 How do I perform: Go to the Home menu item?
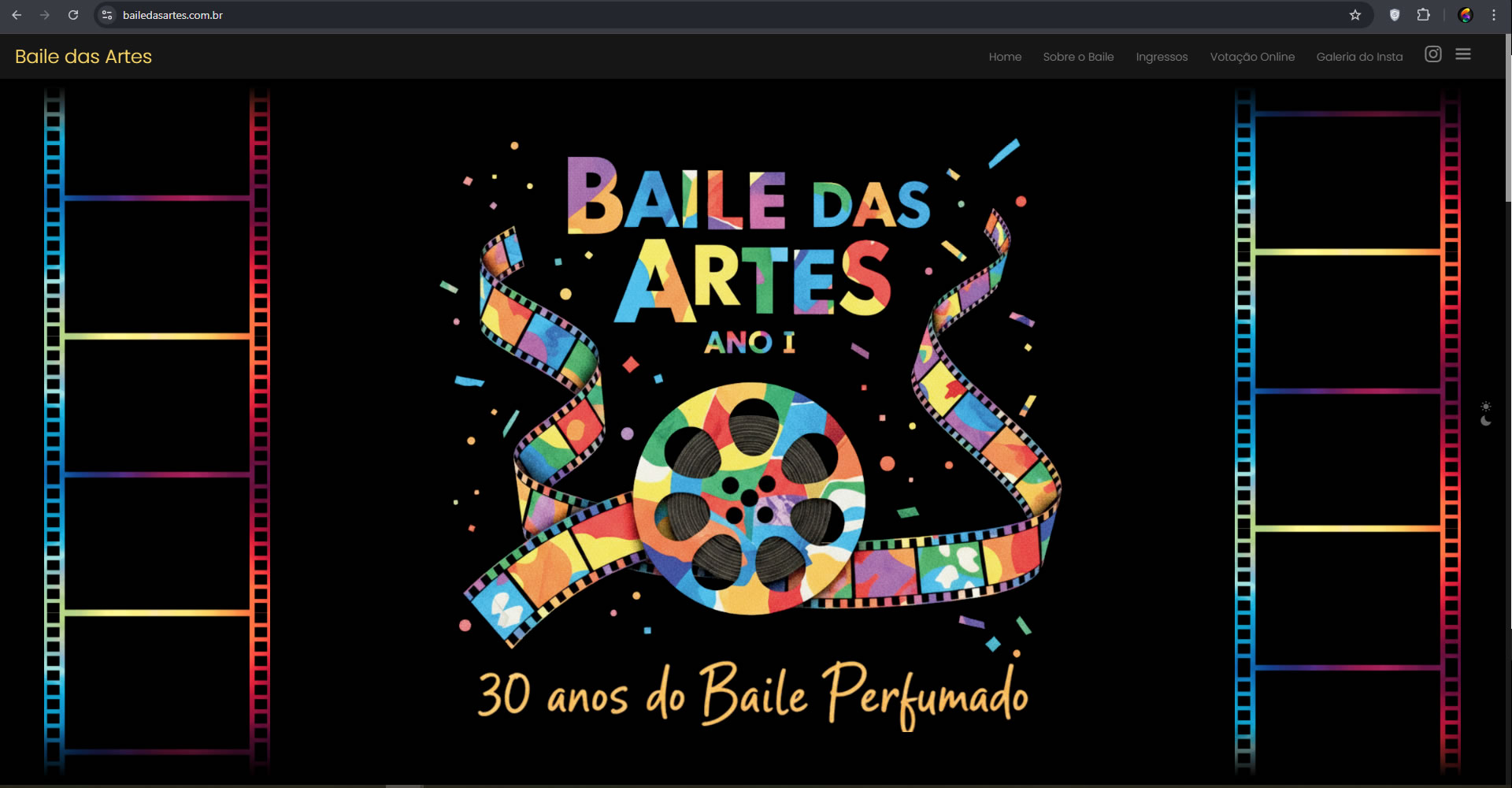(1005, 57)
